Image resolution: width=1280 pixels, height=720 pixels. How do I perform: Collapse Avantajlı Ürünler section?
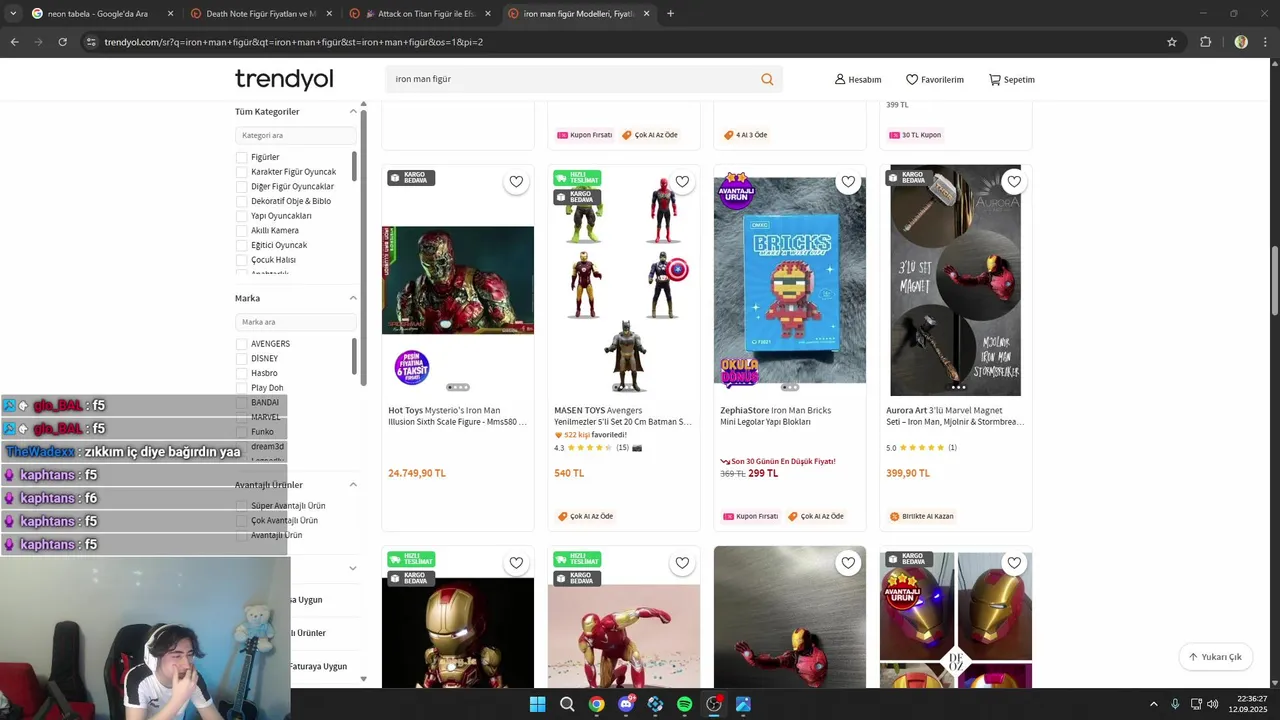click(353, 485)
